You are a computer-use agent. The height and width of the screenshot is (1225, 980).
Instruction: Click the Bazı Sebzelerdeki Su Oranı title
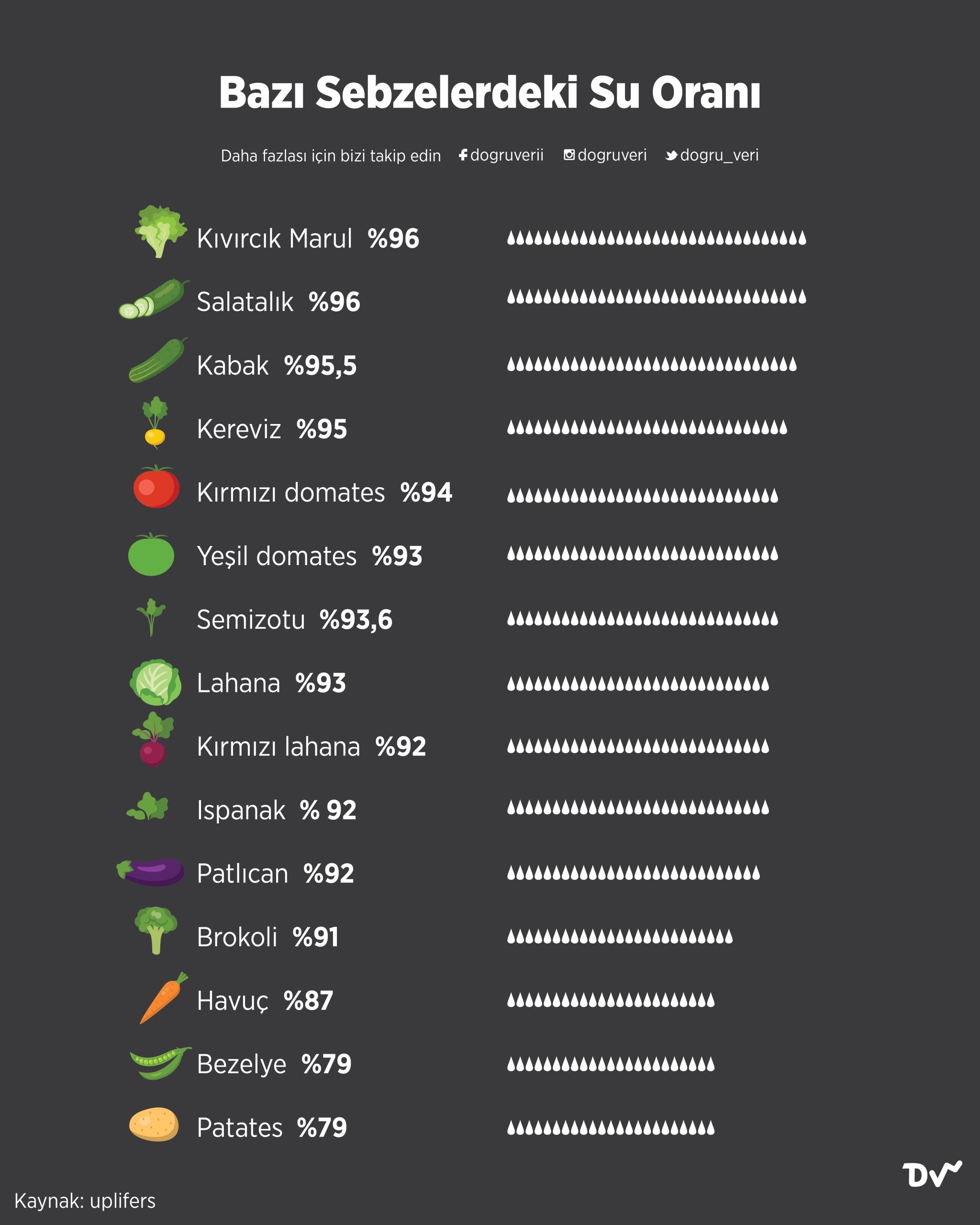pos(490,92)
